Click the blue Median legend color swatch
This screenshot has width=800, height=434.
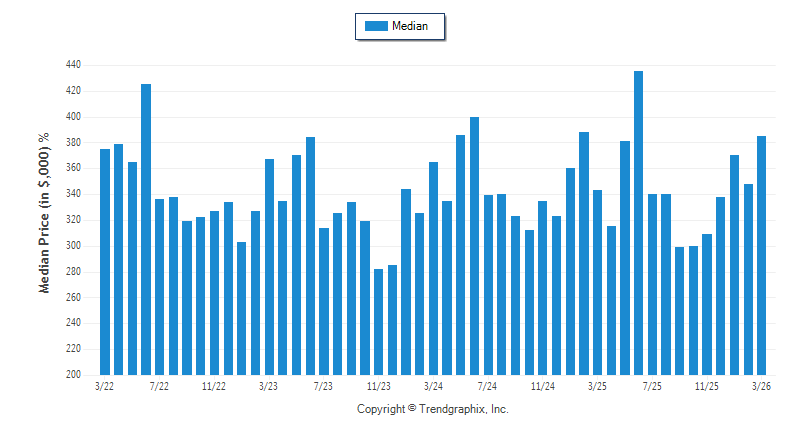376,26
